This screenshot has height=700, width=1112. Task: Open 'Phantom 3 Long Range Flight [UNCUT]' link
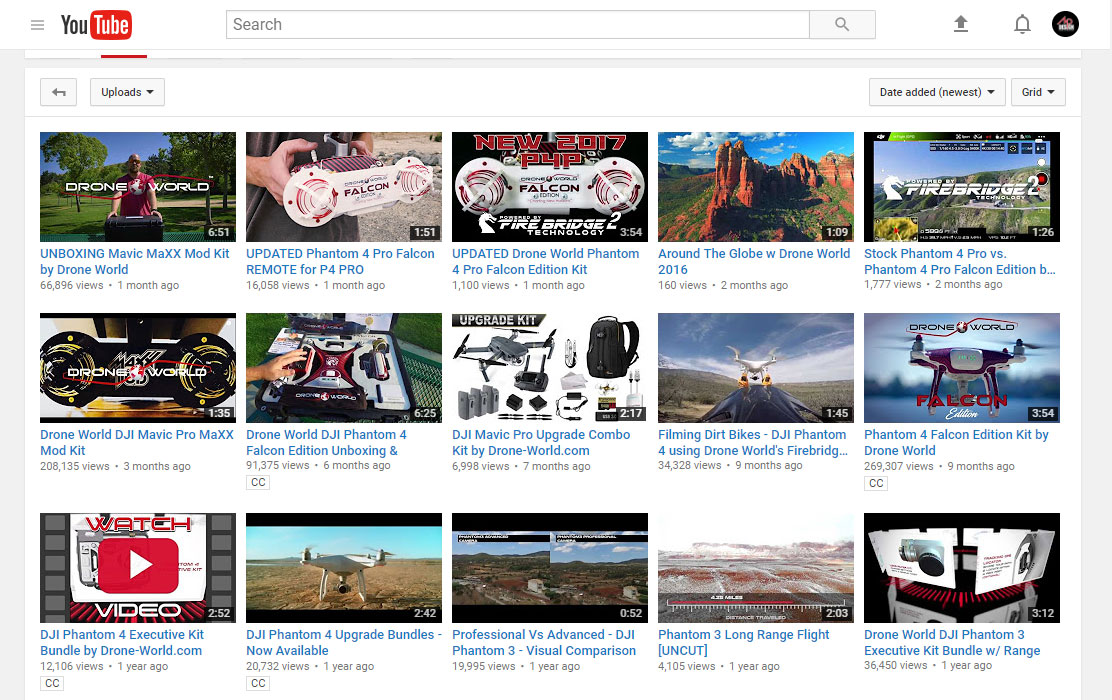(x=743, y=643)
